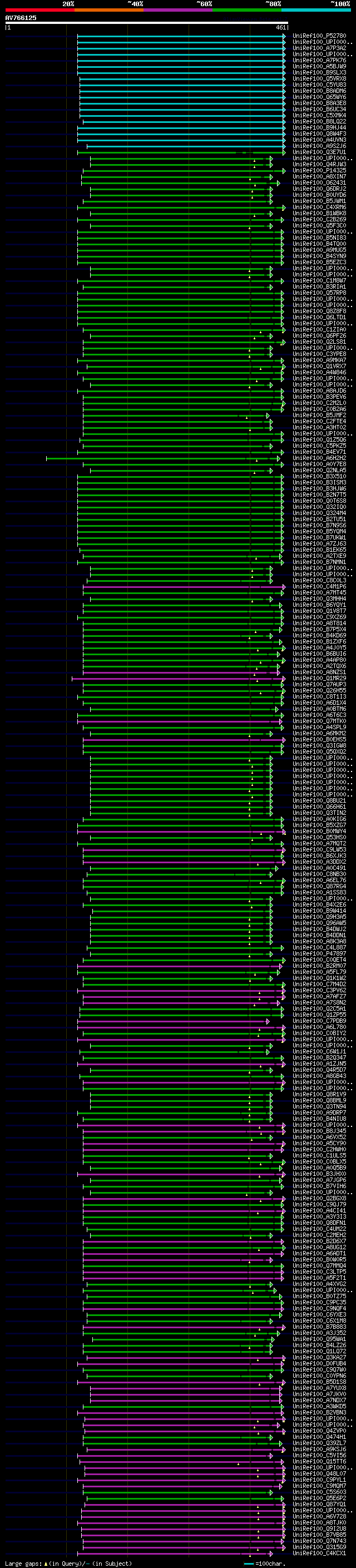Click UniRef100_C5PKZ5 label

pos(319,446)
